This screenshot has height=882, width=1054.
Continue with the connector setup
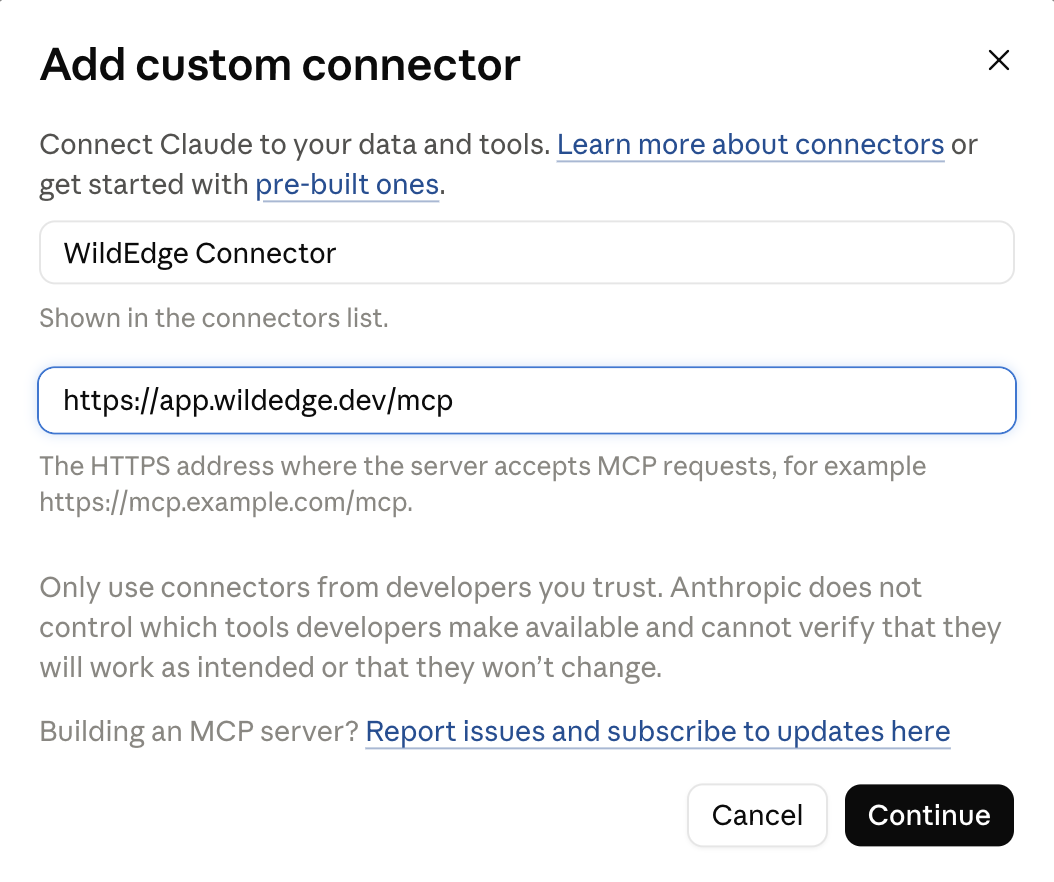(x=929, y=815)
